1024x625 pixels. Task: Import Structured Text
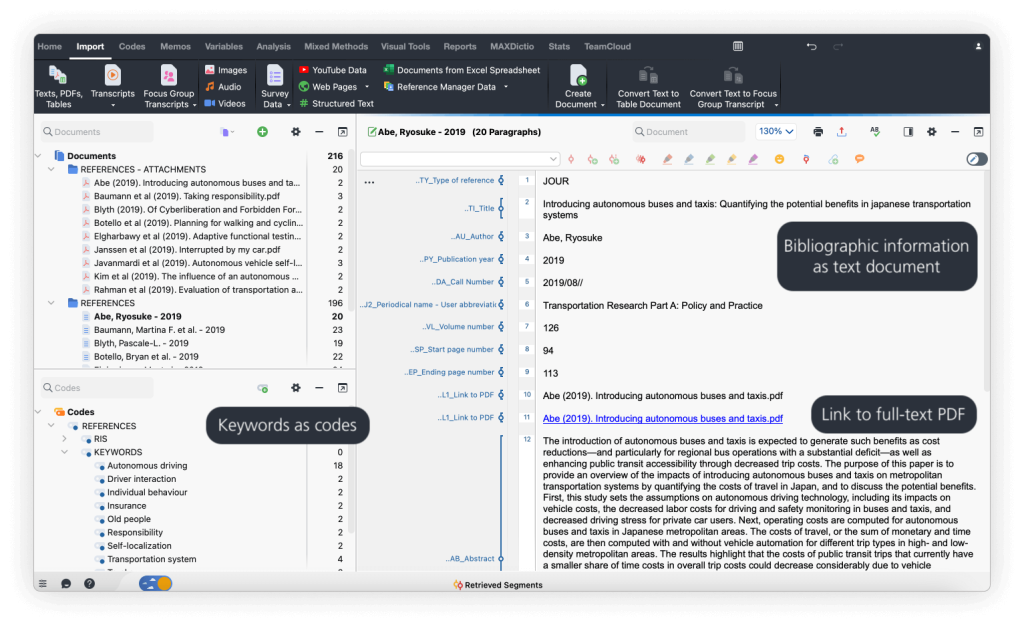coord(336,103)
